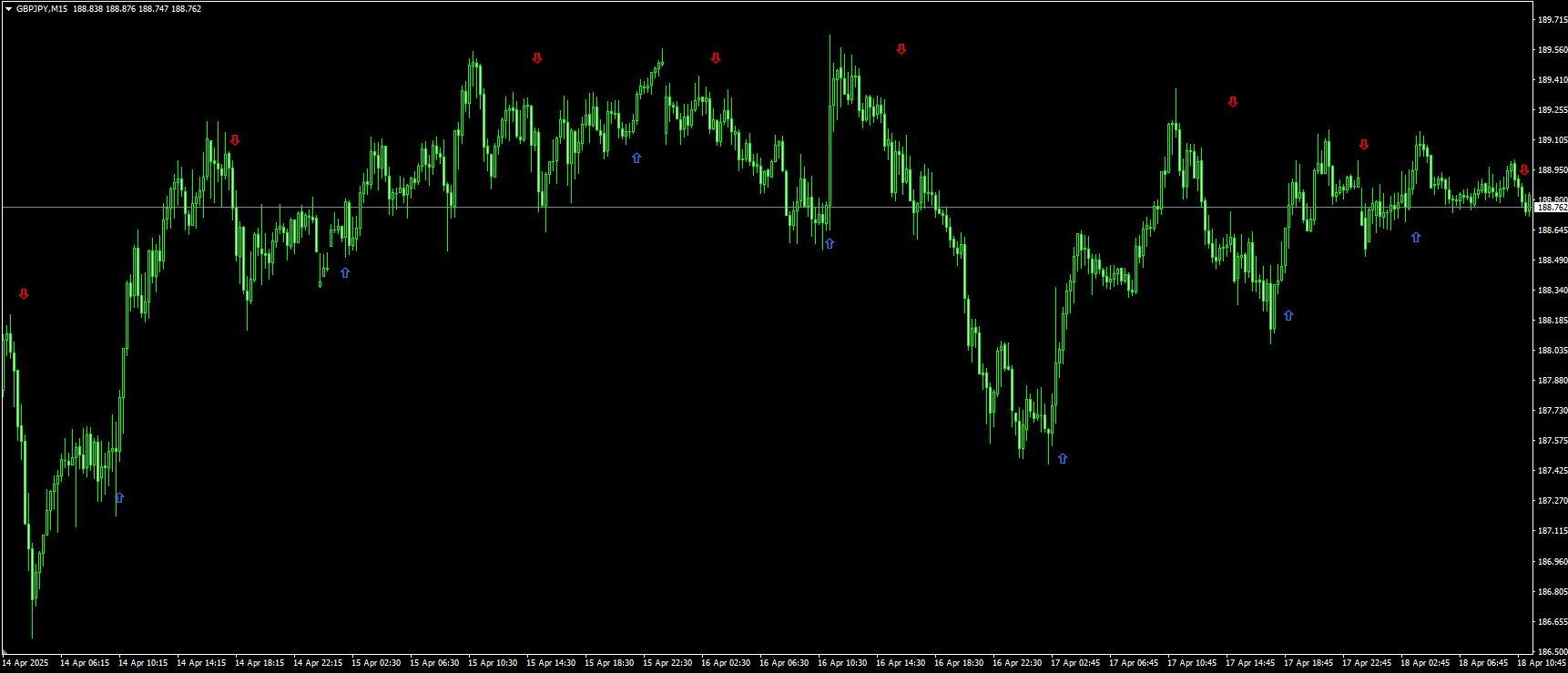1568x674 pixels.
Task: Select the blue buy arrow under the deepest 17 Apr low
Action: tap(1062, 459)
